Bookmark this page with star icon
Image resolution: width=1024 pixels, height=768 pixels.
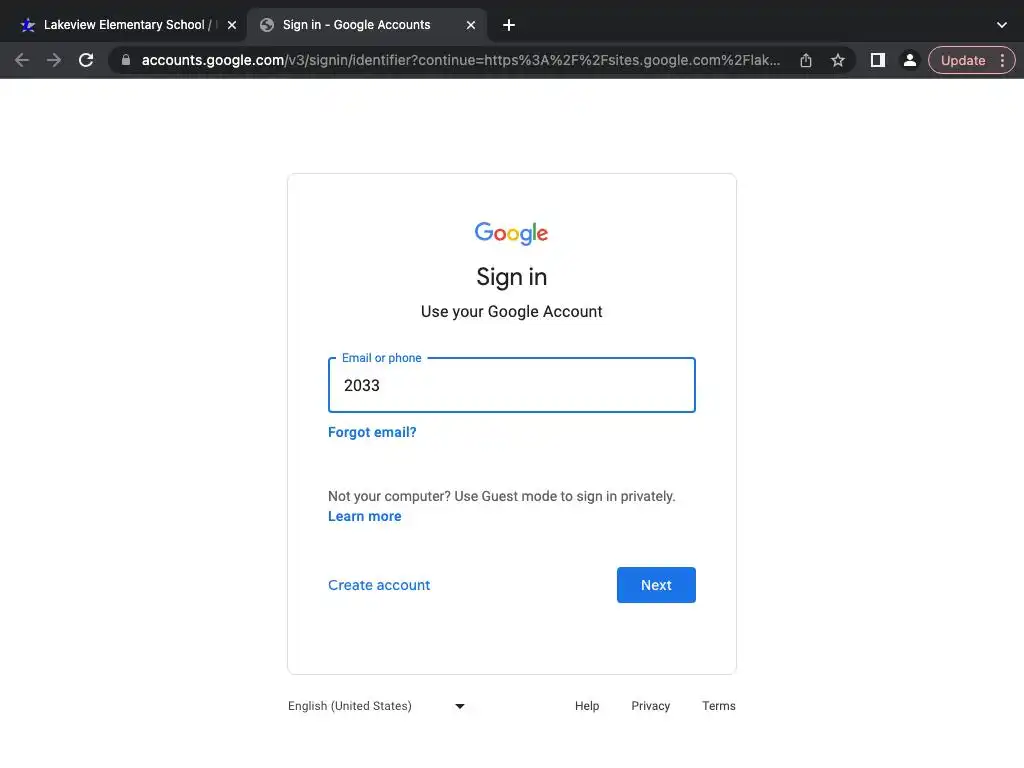(x=838, y=60)
